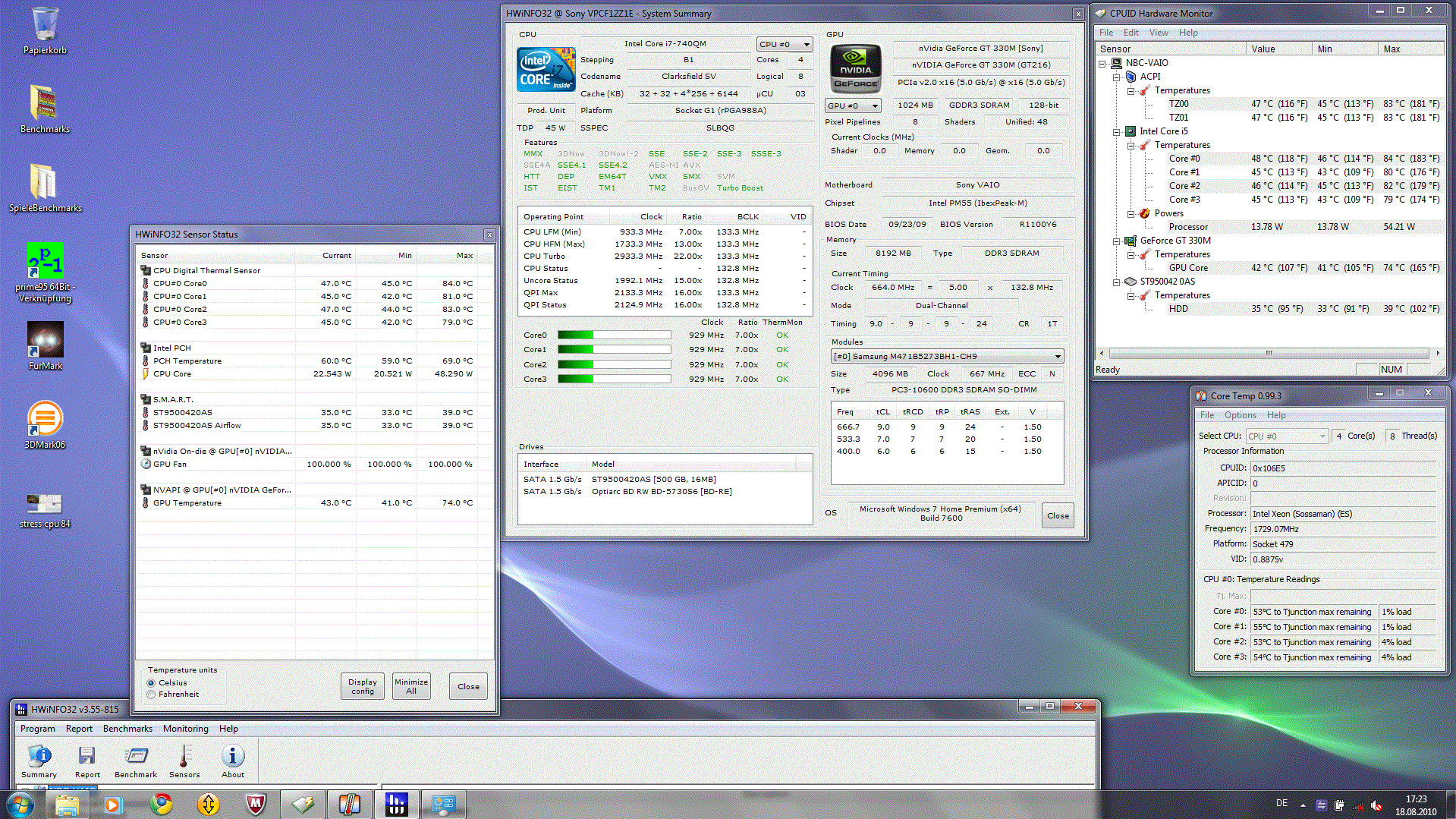Click the HWiNFO32 Report toolbar icon
The height and width of the screenshot is (819, 1456).
pos(87,761)
